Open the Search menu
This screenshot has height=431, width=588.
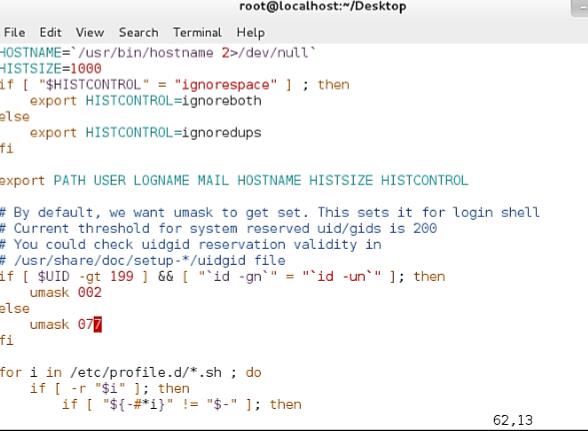pos(138,33)
